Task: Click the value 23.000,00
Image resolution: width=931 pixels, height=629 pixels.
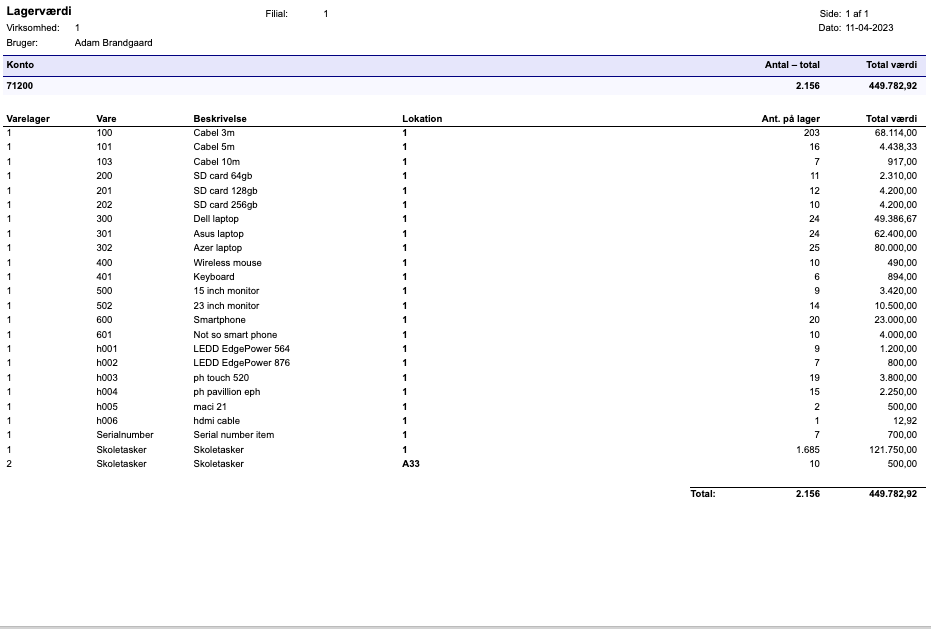Action: pos(895,320)
